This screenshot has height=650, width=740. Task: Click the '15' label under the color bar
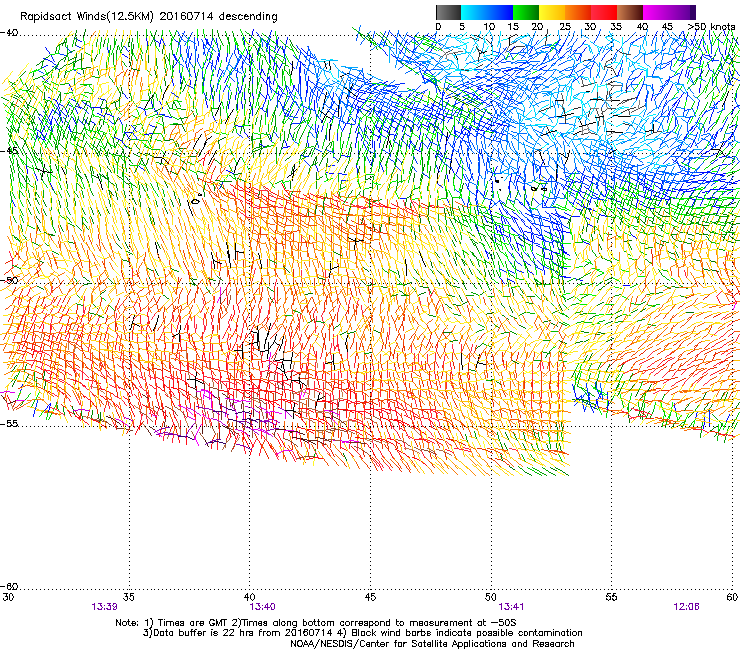(x=513, y=27)
